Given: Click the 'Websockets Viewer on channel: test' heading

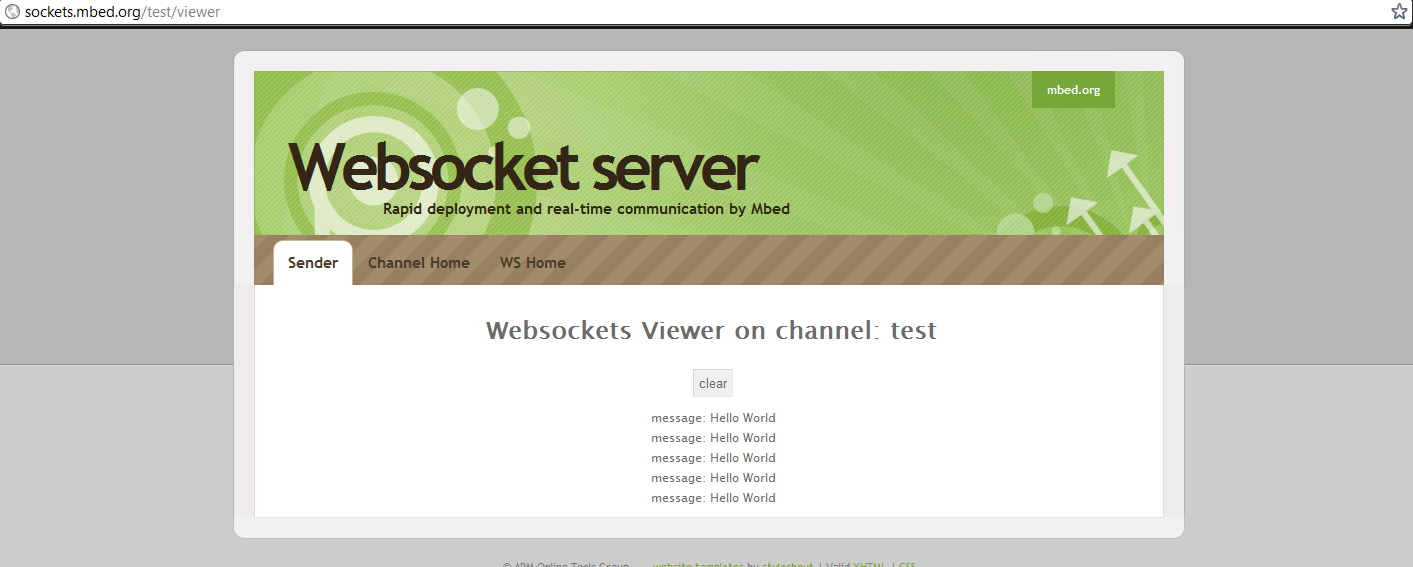Looking at the screenshot, I should [711, 330].
